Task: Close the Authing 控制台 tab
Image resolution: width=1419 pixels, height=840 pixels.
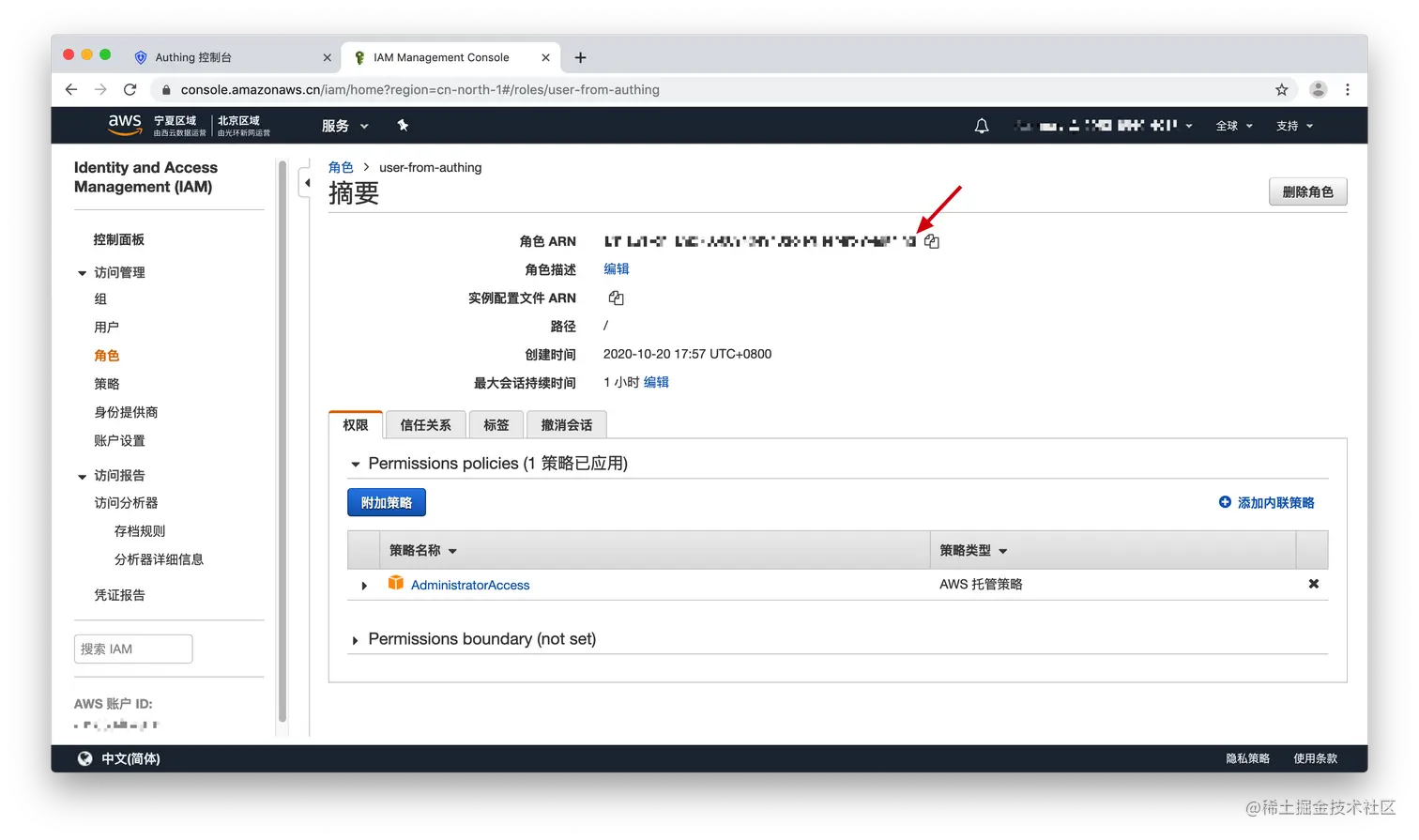Action: tap(327, 57)
